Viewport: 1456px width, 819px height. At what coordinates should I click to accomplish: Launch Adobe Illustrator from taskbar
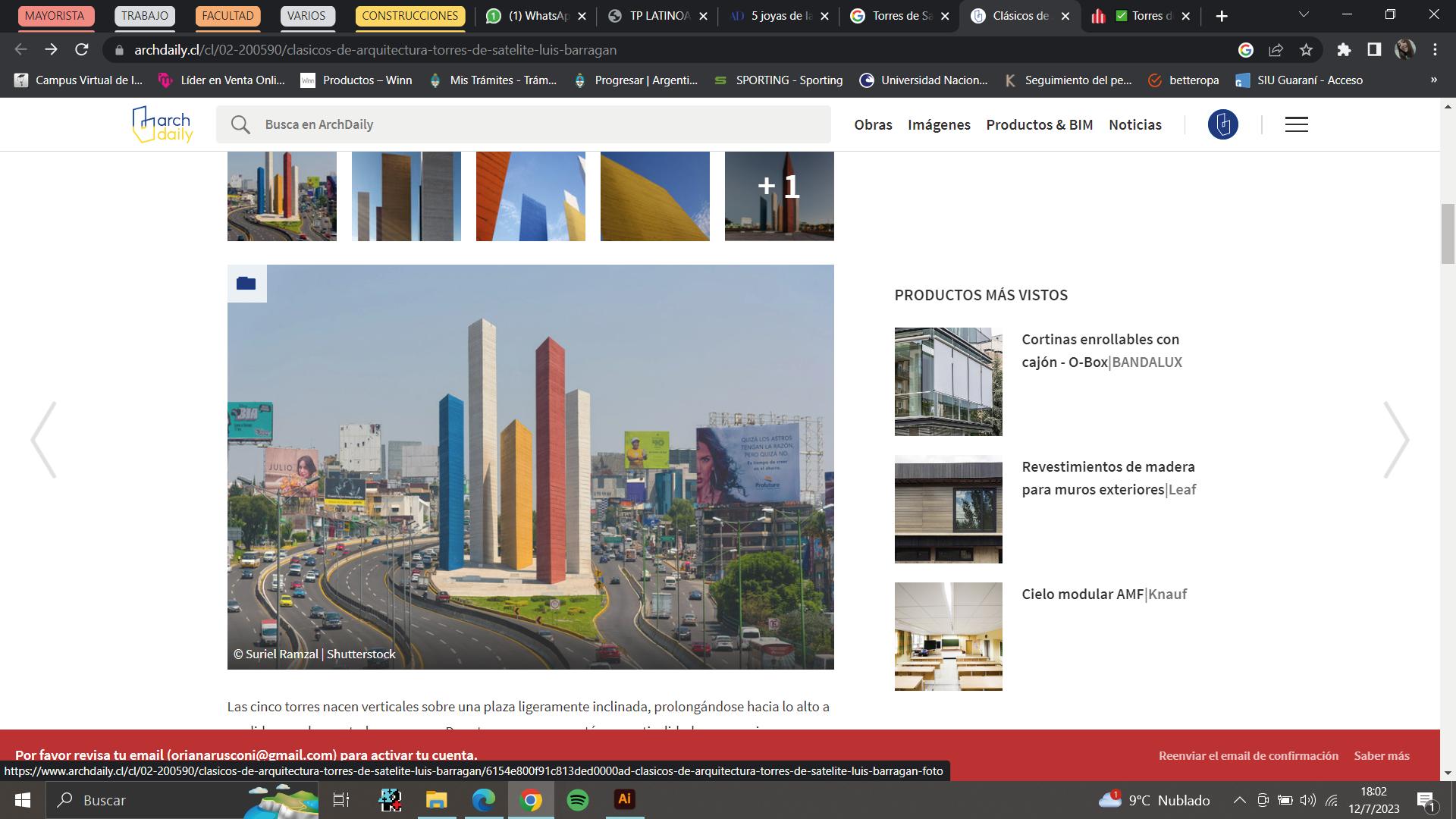pyautogui.click(x=624, y=800)
